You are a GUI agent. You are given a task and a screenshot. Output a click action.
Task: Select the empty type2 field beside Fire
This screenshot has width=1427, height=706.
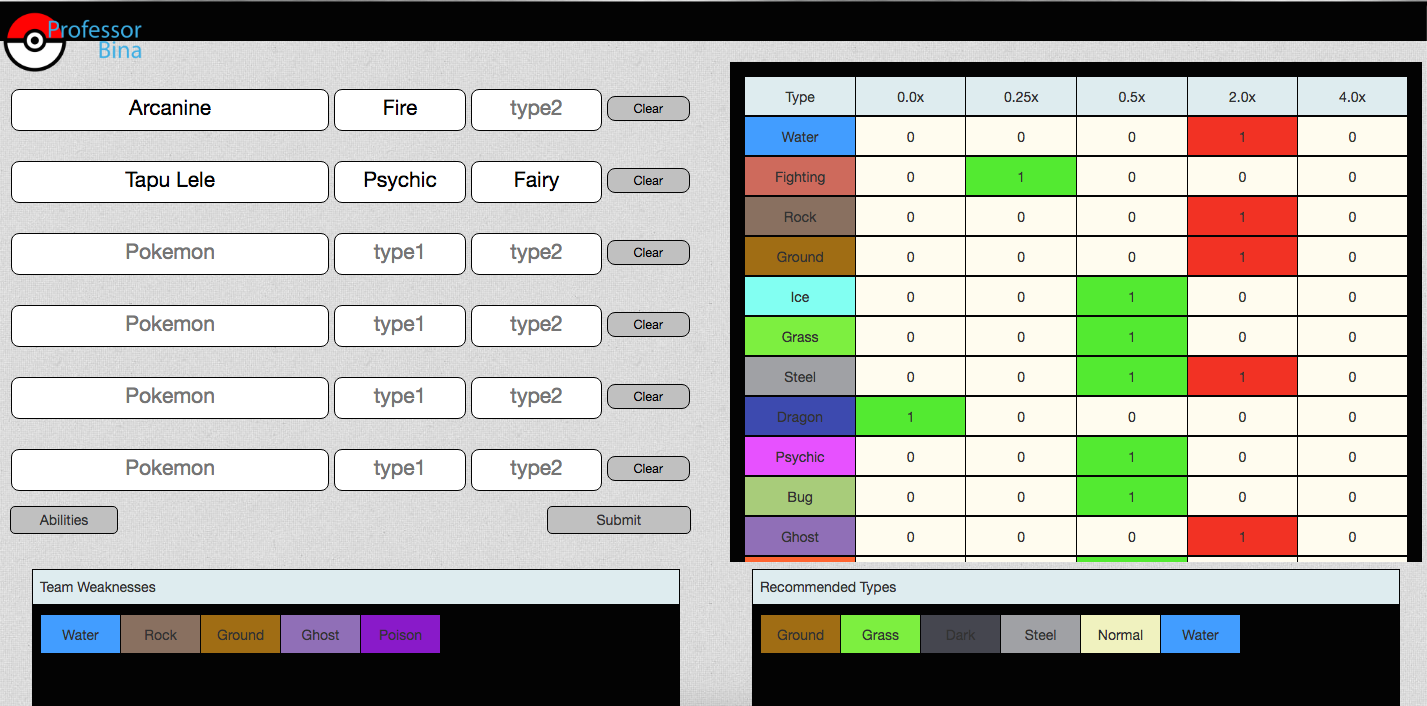[x=536, y=109]
